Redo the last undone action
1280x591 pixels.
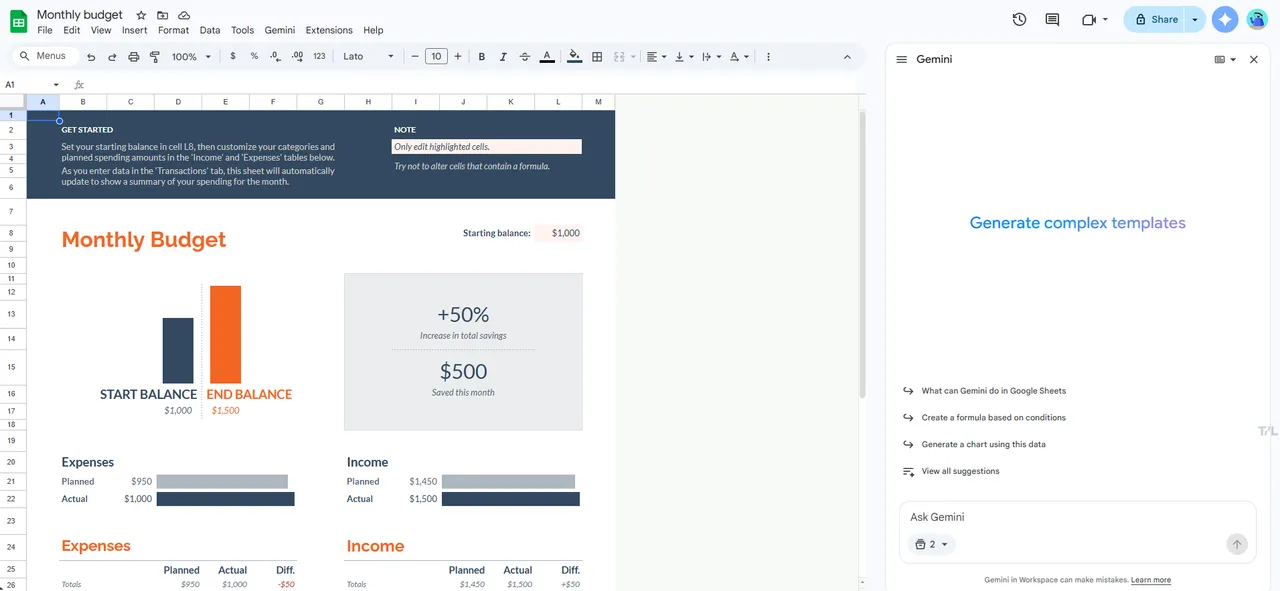coord(112,57)
